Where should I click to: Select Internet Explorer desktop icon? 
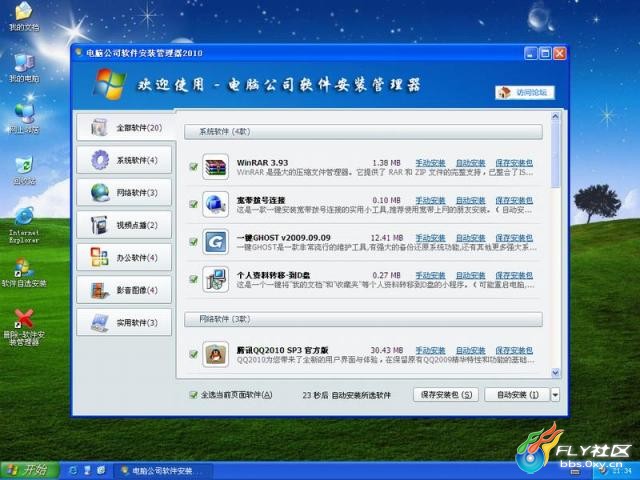click(24, 225)
